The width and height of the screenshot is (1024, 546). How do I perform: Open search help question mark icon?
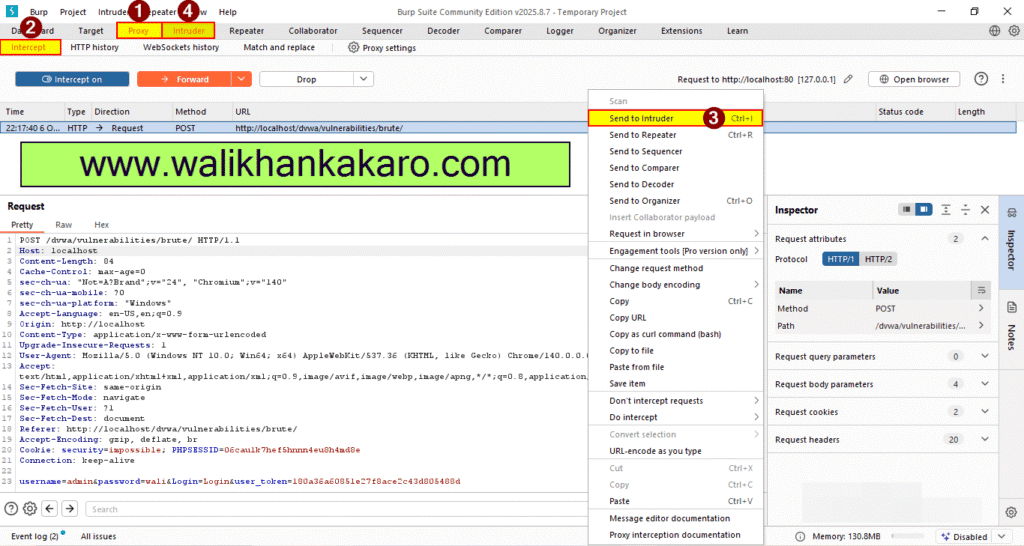(x=11, y=509)
